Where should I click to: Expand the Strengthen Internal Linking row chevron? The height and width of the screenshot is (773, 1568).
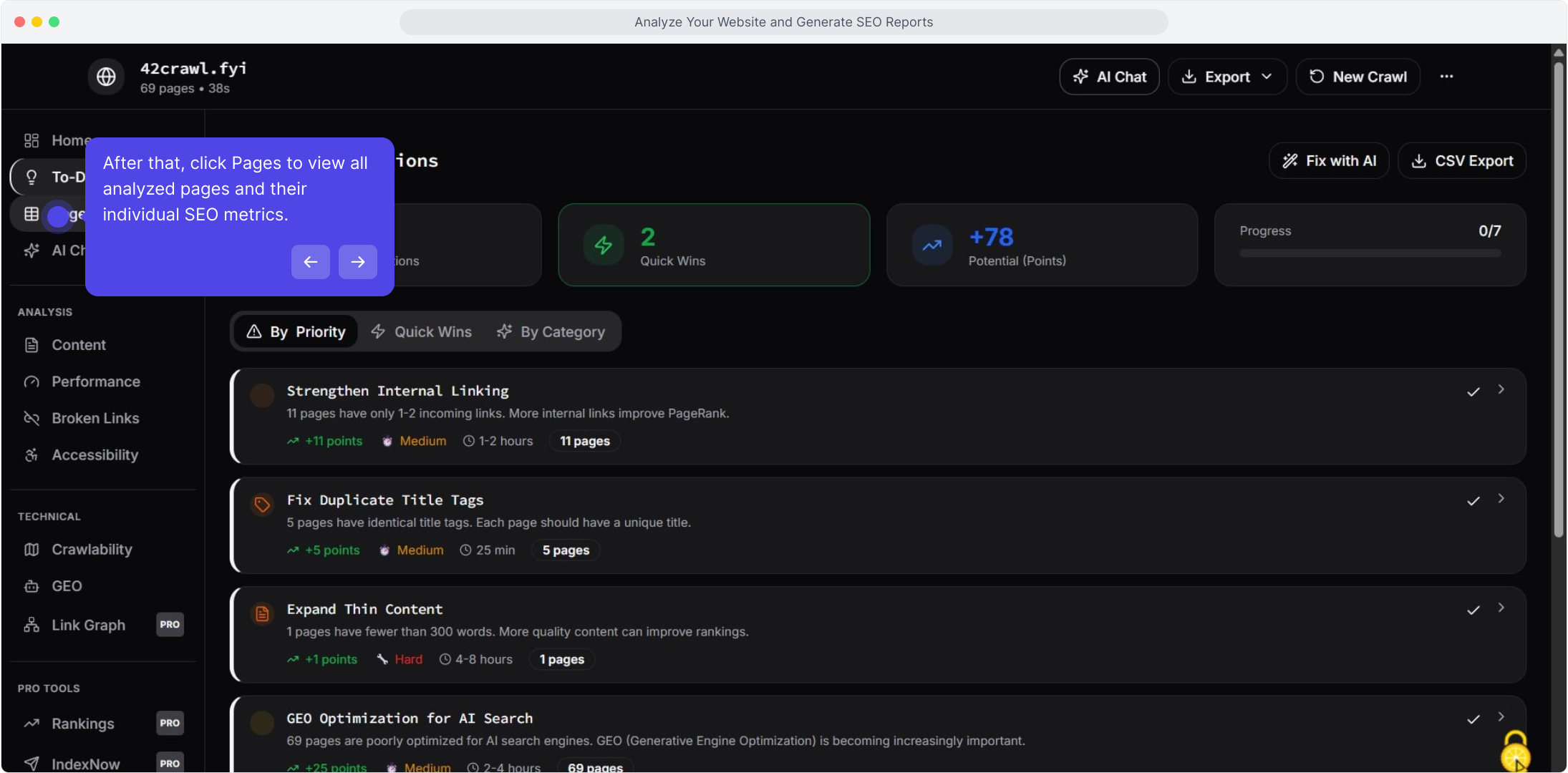(x=1501, y=389)
